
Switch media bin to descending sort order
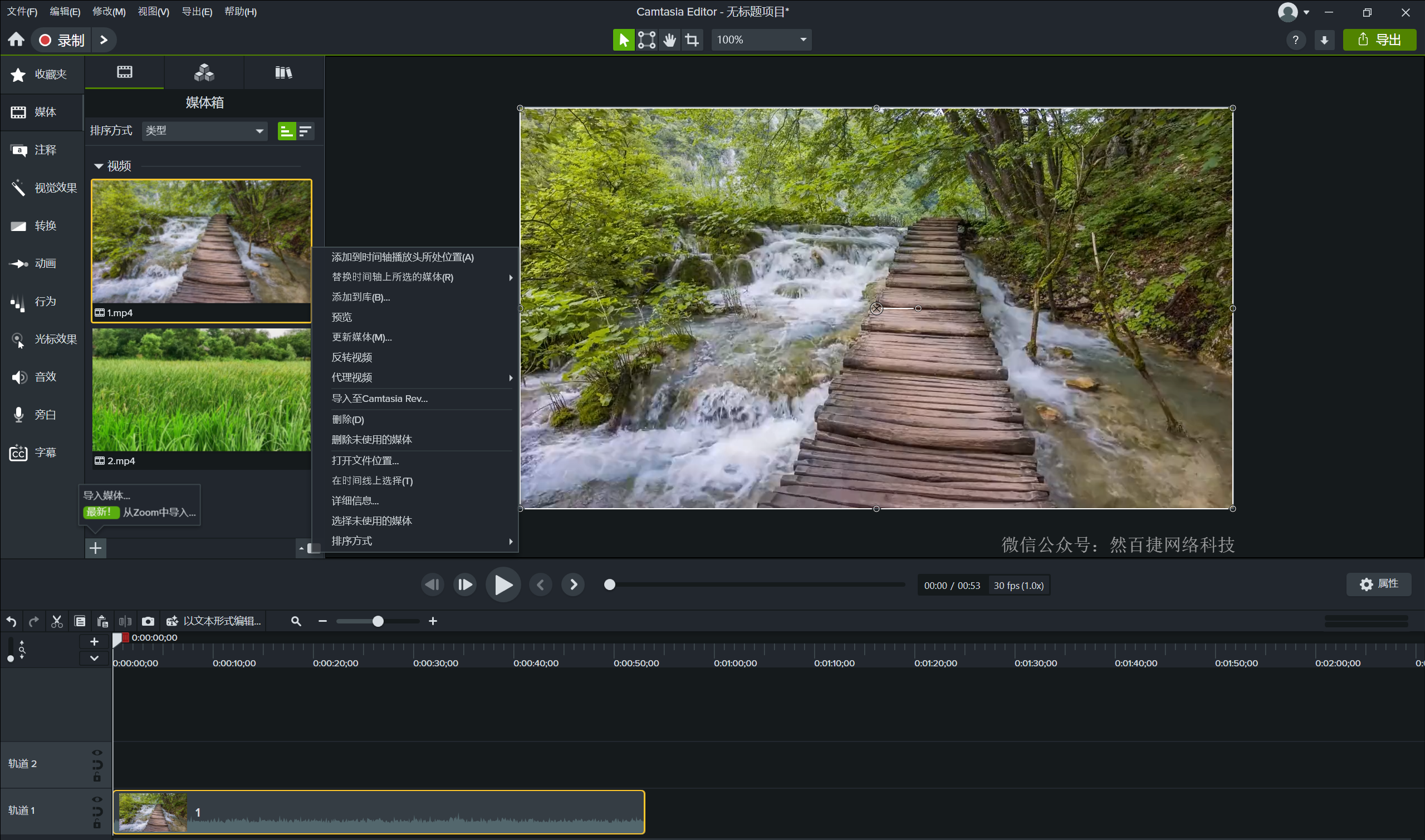[305, 131]
